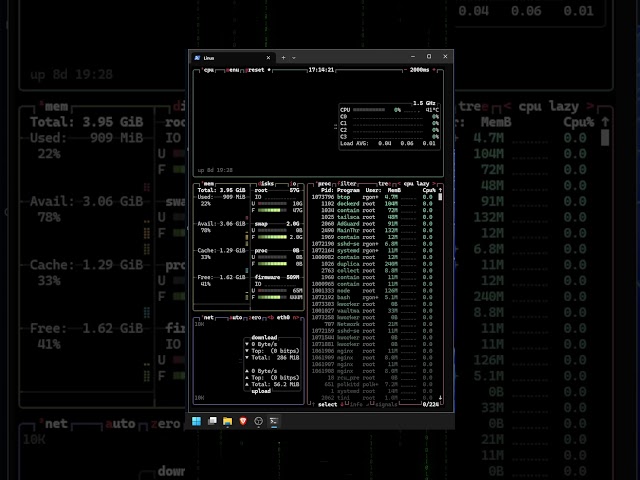Click the CPU usage meter bar
Image resolution: width=640 pixels, height=480 pixels.
coord(369,110)
